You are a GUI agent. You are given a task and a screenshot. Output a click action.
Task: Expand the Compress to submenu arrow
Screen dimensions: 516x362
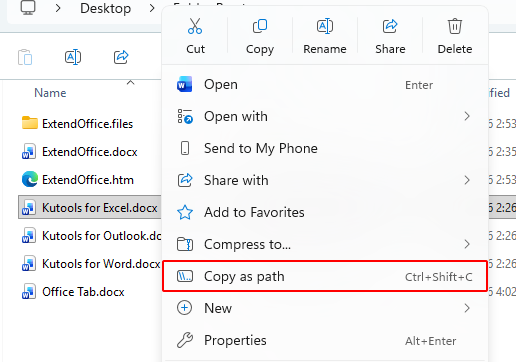click(467, 244)
